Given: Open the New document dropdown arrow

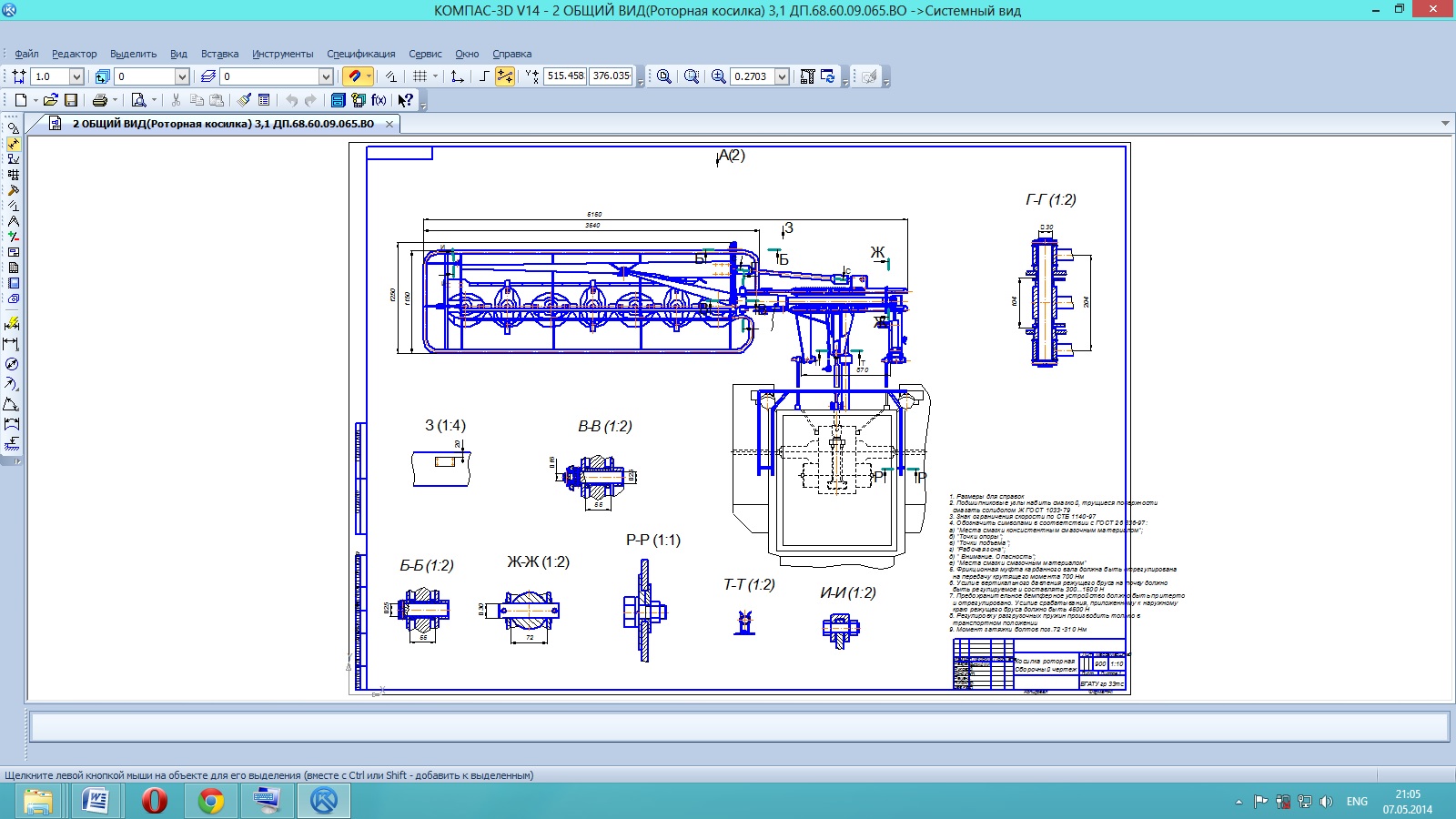Looking at the screenshot, I should click(x=35, y=100).
